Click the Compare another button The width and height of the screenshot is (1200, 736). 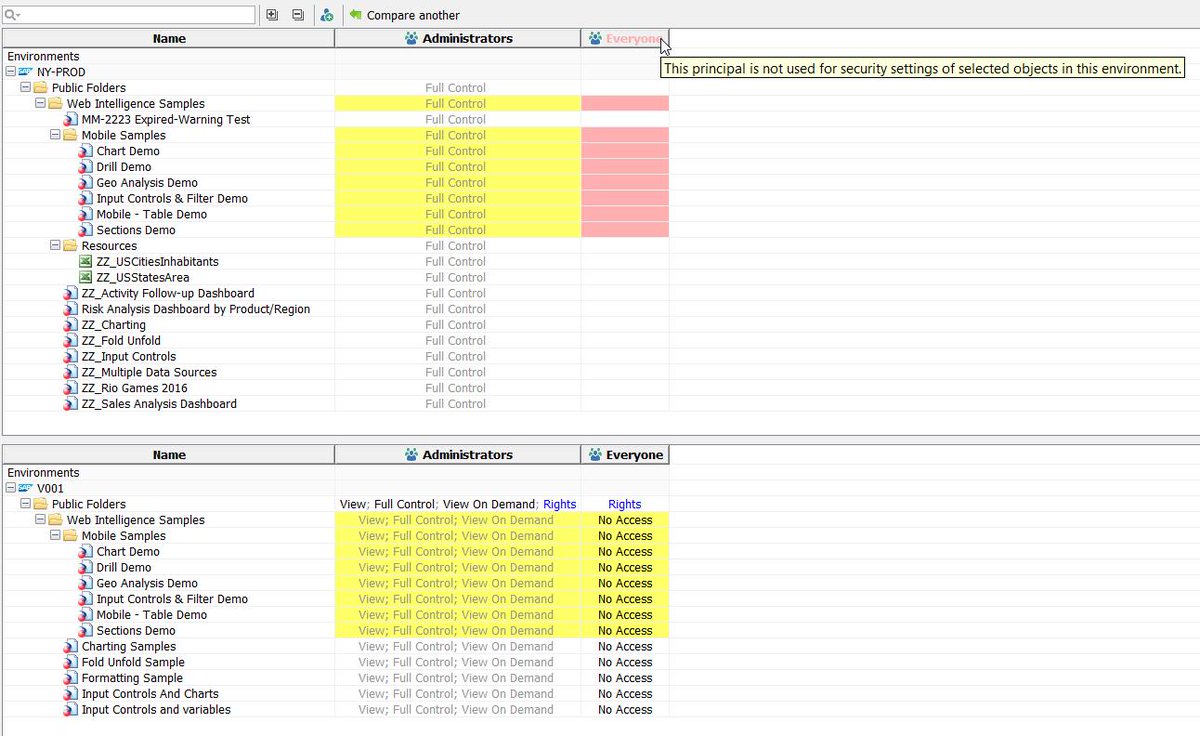tap(404, 15)
